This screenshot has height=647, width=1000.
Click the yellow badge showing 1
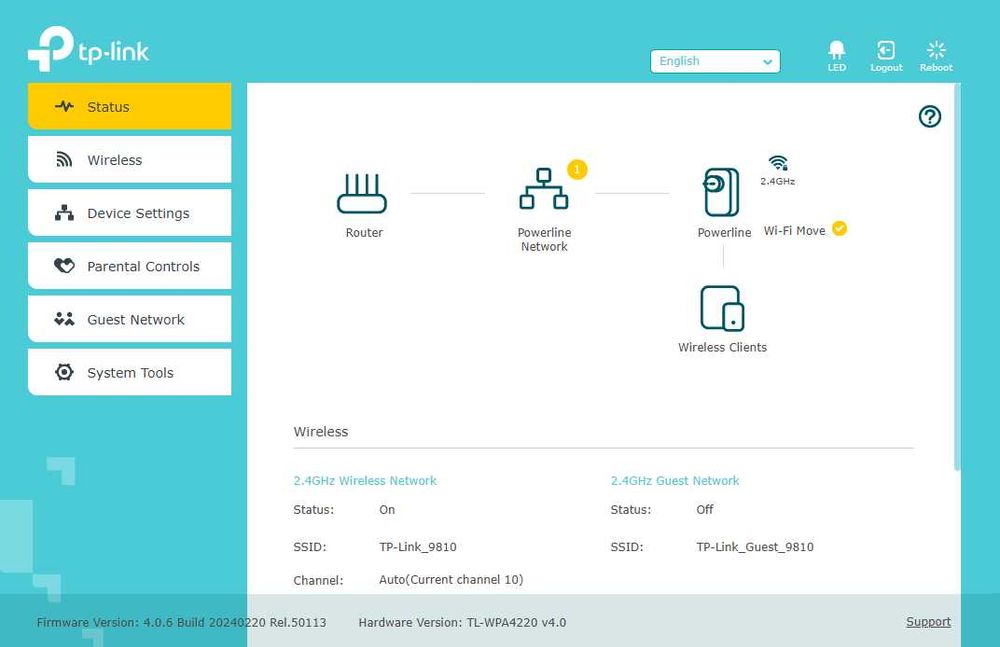tap(577, 170)
